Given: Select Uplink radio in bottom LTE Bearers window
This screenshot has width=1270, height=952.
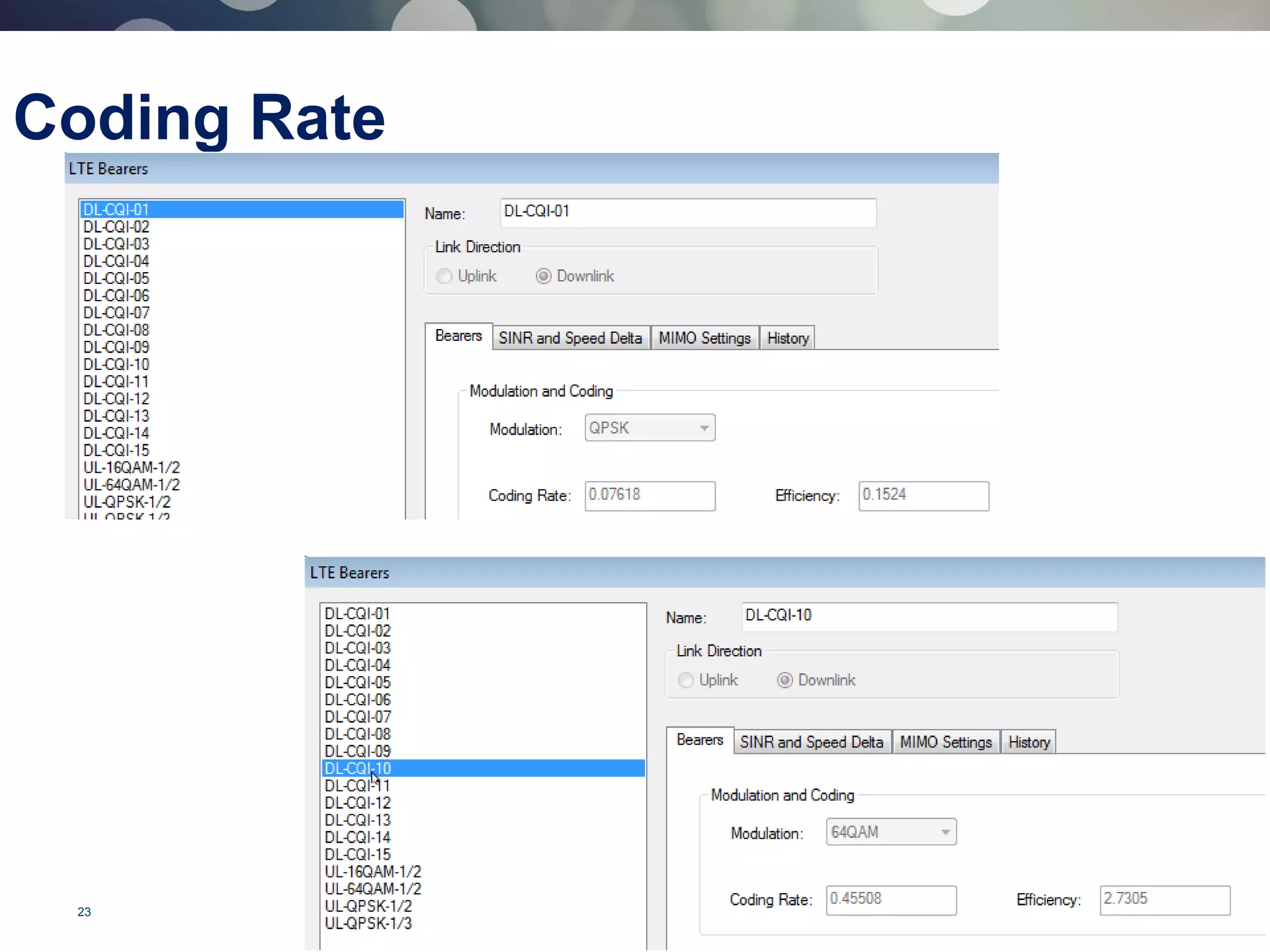Looking at the screenshot, I should click(x=685, y=680).
